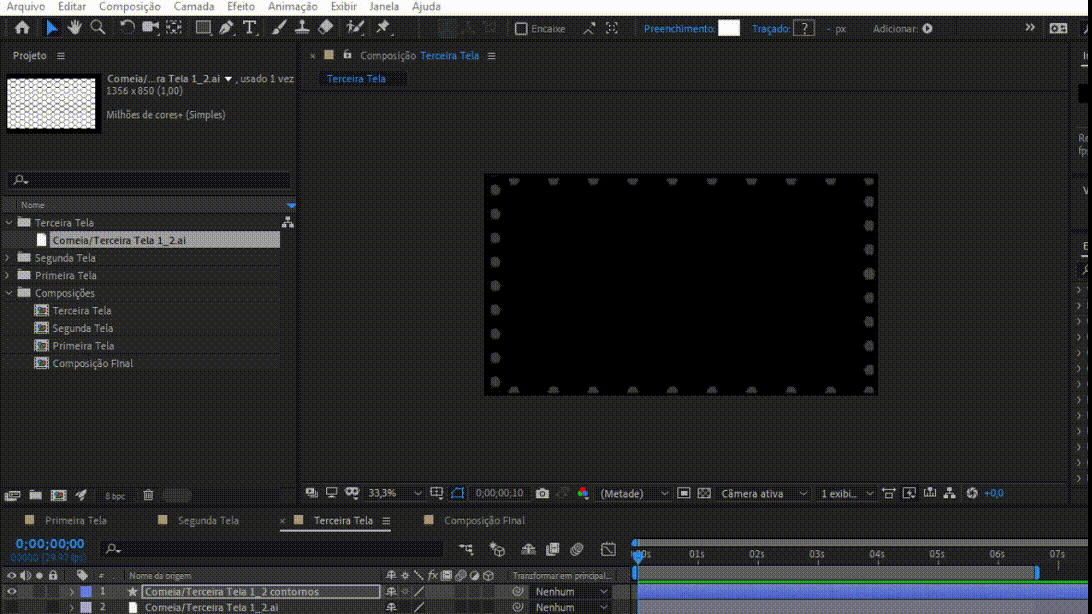Expand the Segunda Tela folder
This screenshot has width=1092, height=614.
9,258
